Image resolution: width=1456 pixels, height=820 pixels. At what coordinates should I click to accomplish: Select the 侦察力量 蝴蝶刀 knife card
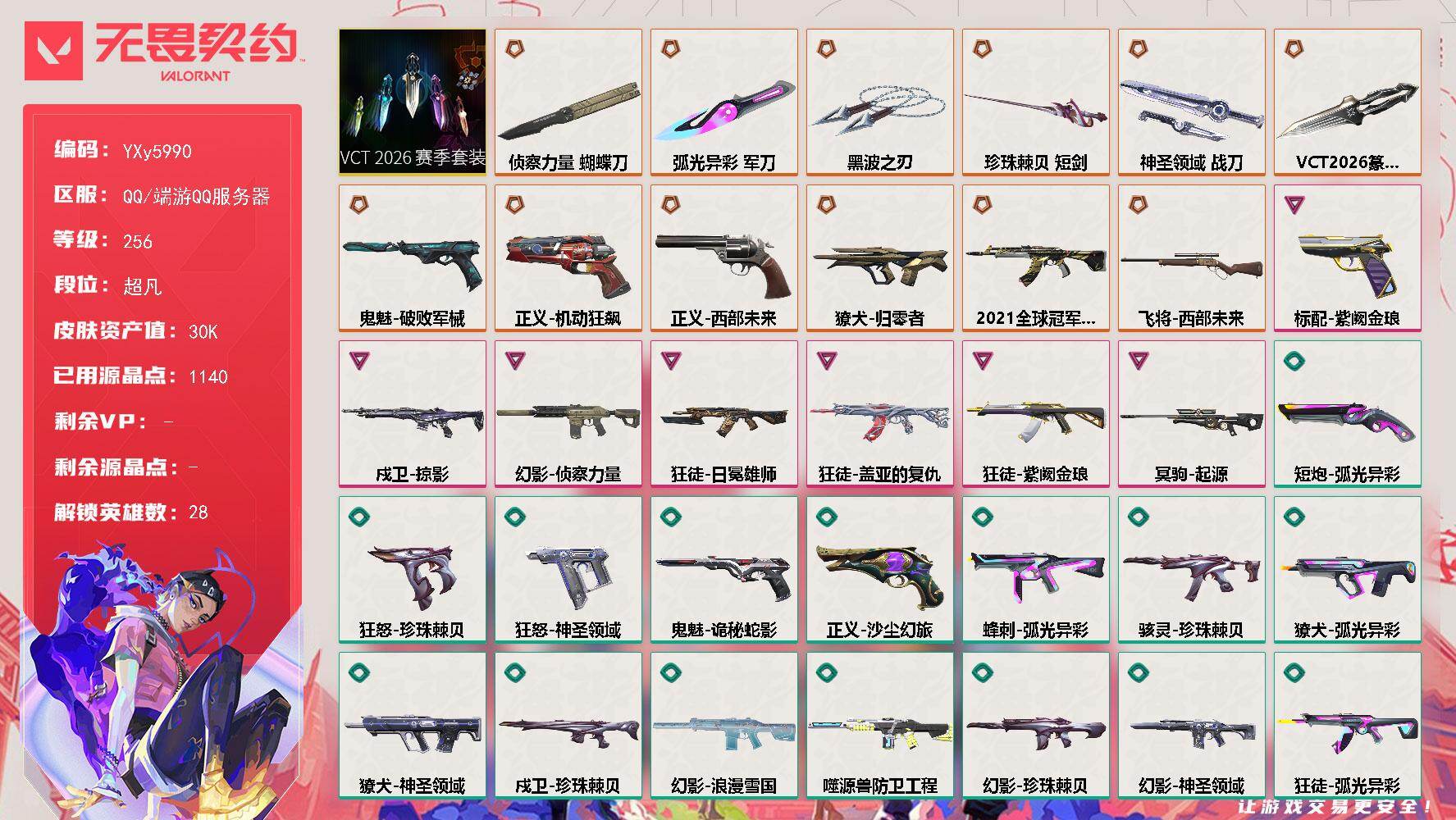click(568, 102)
